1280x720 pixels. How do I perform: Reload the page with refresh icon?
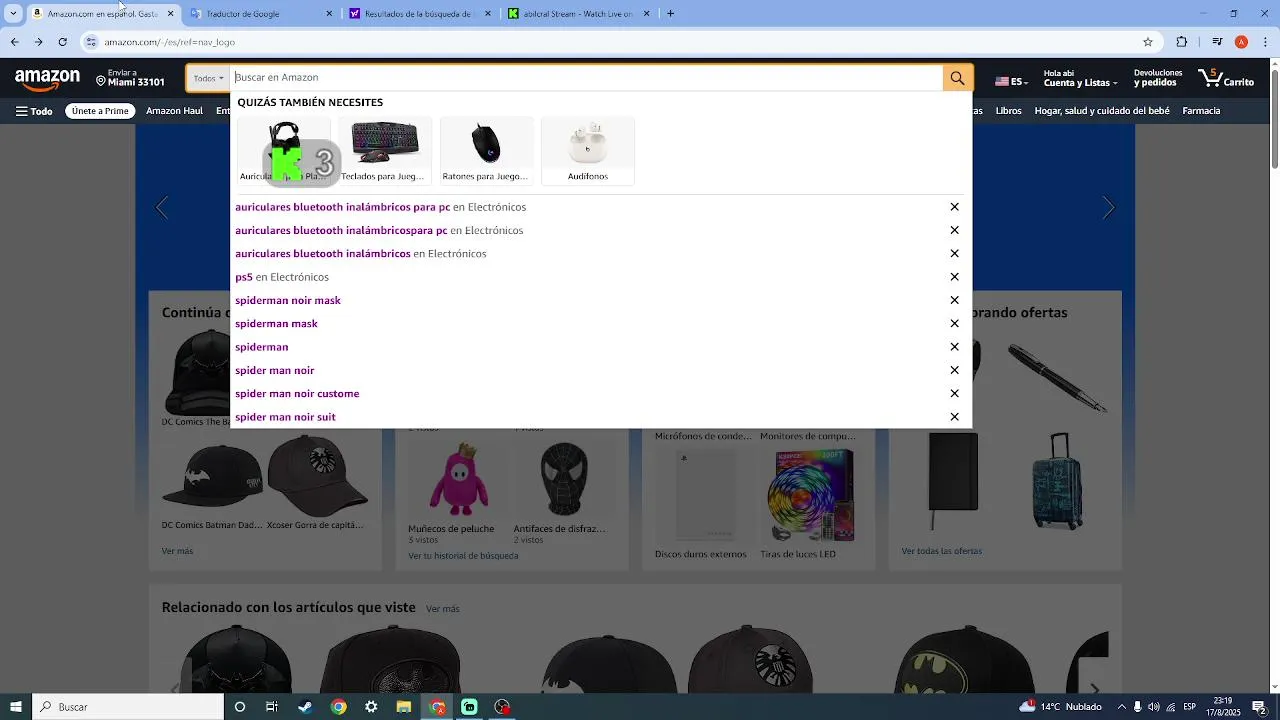63,42
